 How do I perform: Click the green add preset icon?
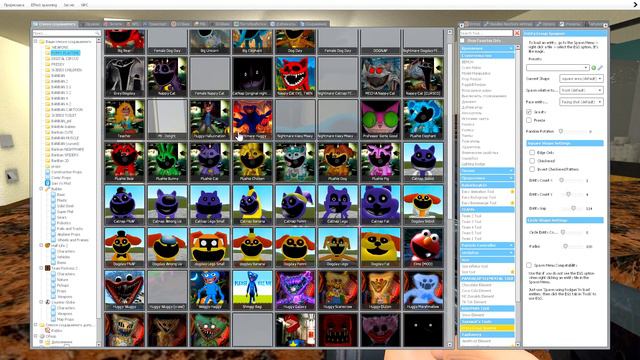point(594,68)
